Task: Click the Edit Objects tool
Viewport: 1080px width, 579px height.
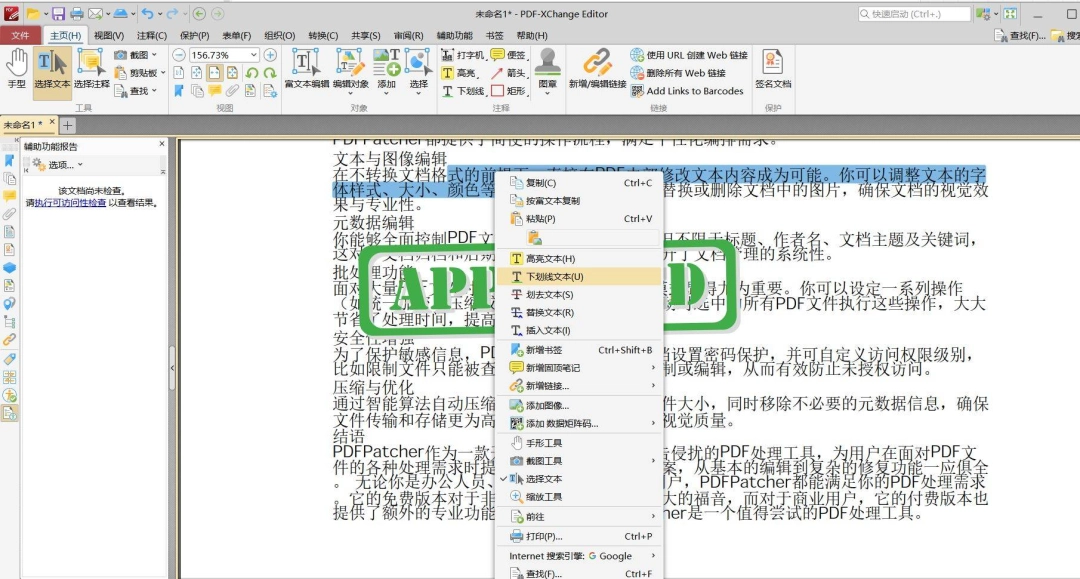Action: [351, 69]
